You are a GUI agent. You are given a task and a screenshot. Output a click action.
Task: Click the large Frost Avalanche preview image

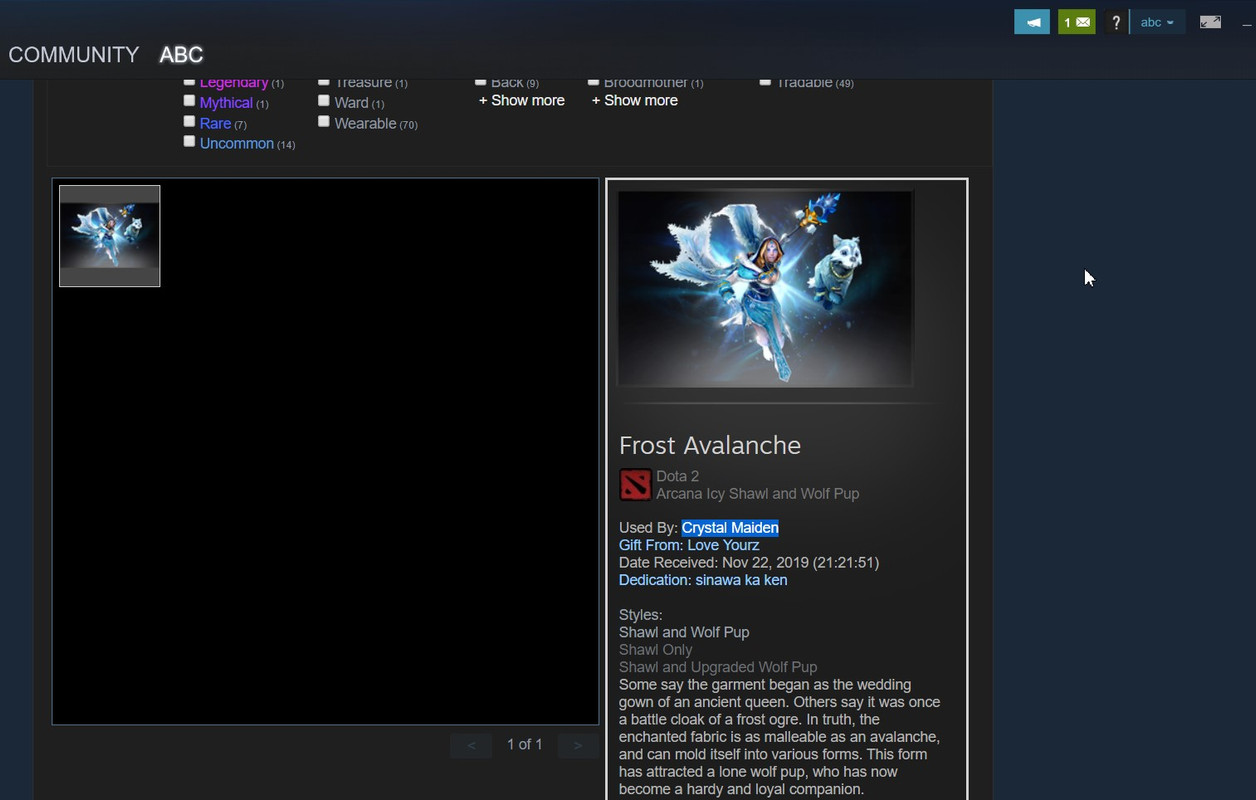pos(765,288)
